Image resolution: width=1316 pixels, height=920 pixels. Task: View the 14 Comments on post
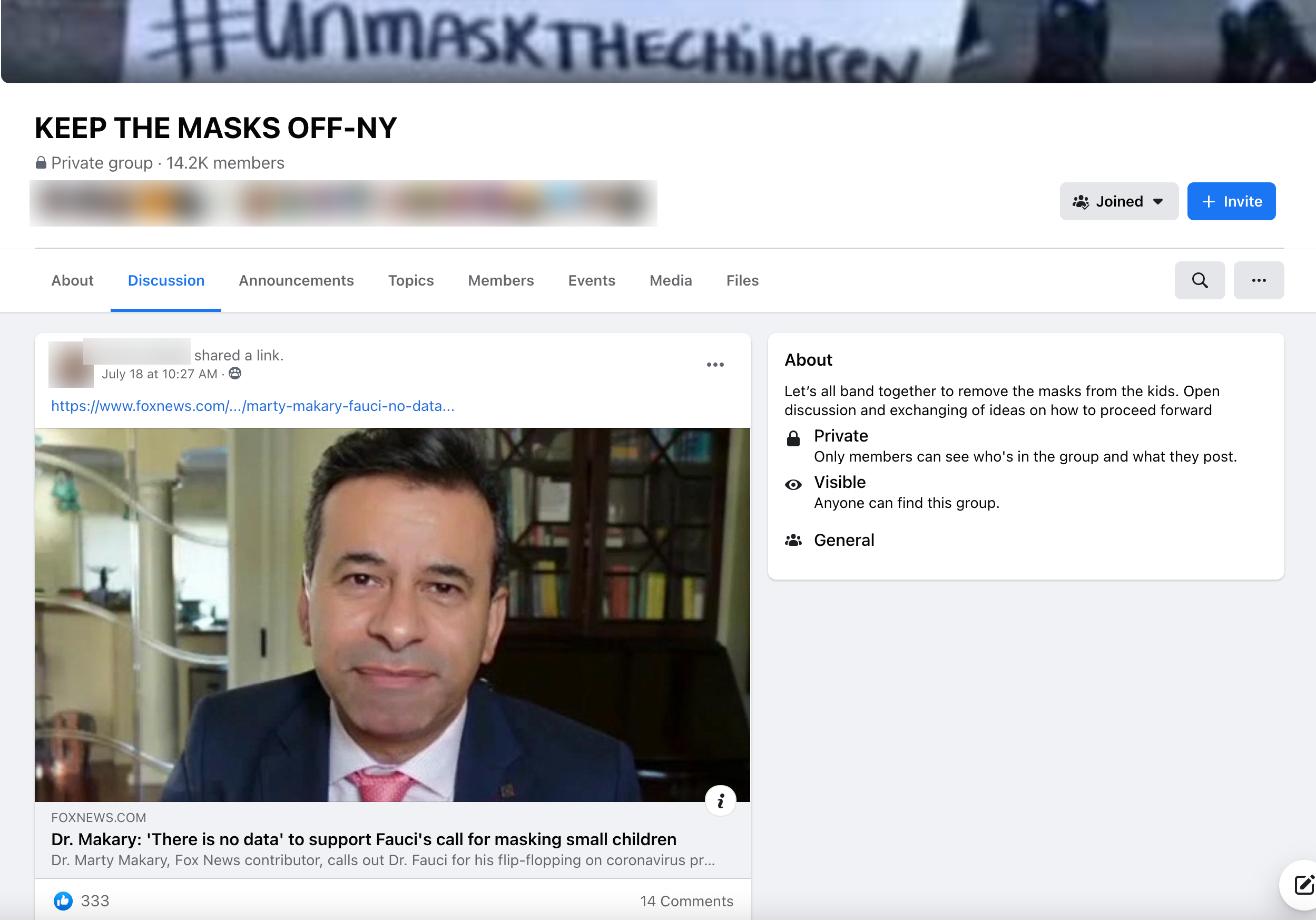(x=686, y=901)
